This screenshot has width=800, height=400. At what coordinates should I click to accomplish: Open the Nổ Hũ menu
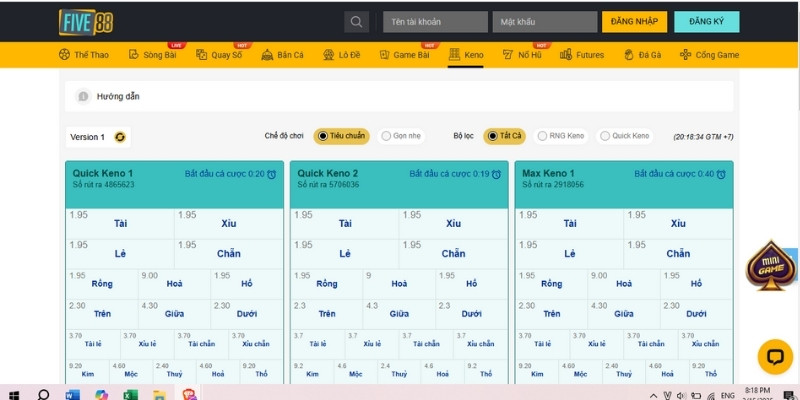tap(522, 55)
